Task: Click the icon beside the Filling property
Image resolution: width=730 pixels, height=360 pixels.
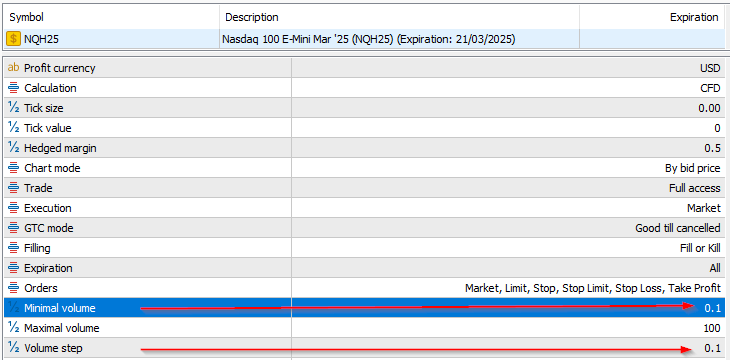Action: pyautogui.click(x=14, y=248)
